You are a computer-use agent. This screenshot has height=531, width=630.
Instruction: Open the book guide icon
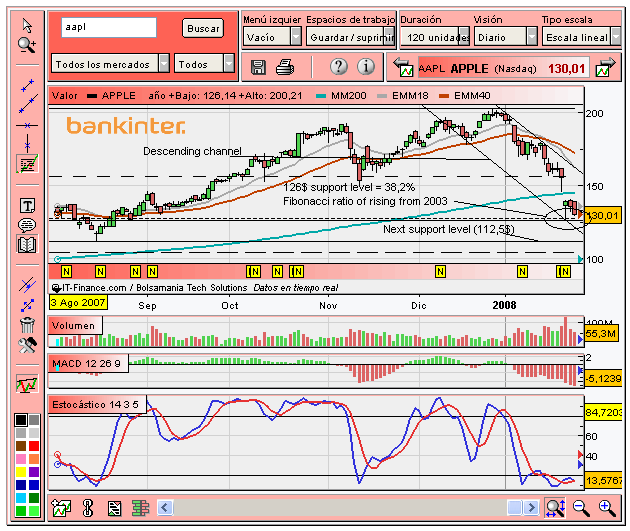tap(27, 244)
